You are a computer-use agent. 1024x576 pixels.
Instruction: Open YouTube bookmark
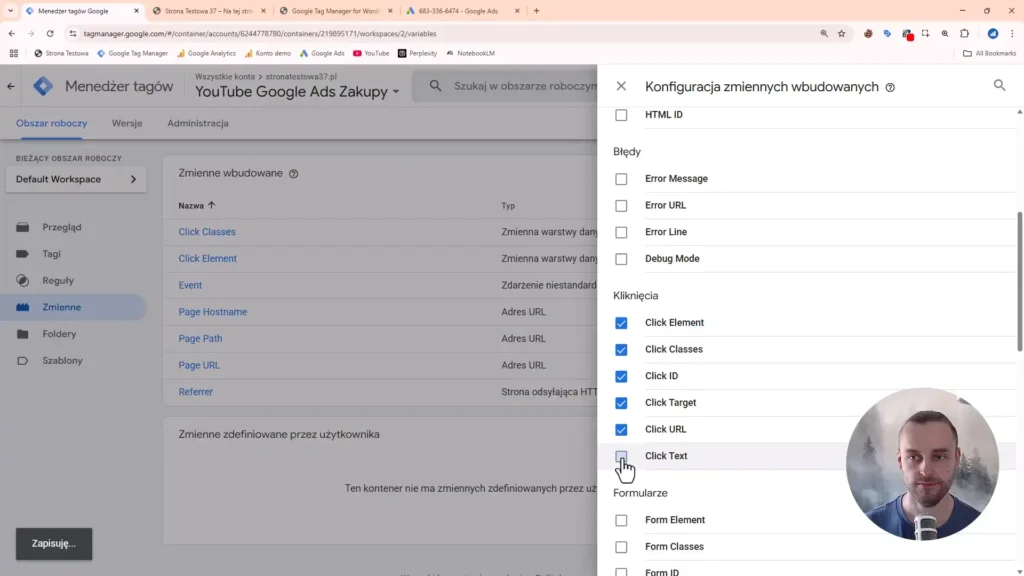click(x=371, y=54)
